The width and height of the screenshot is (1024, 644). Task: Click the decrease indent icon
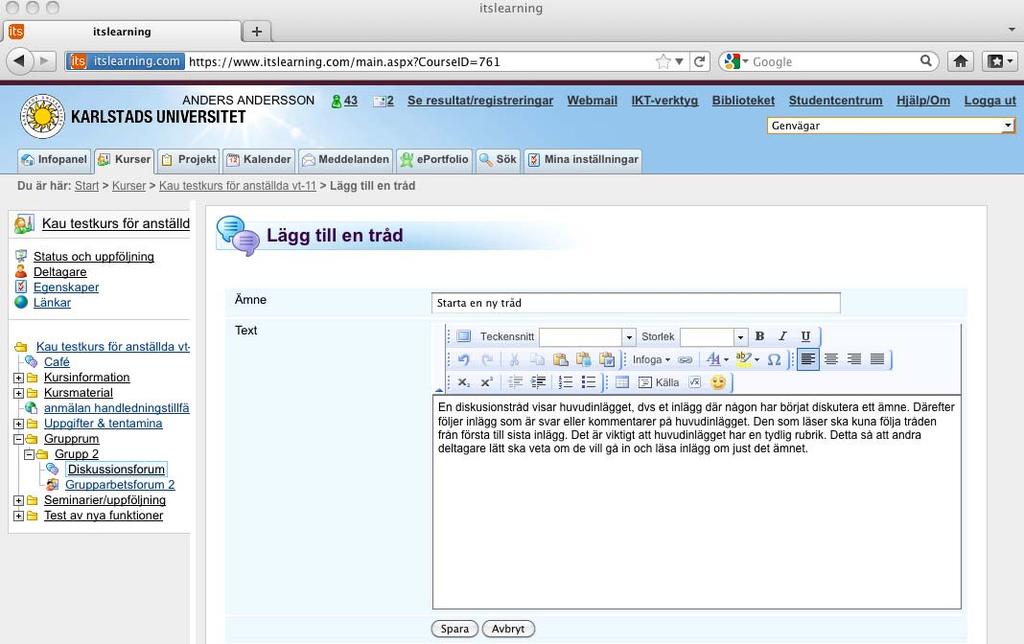(x=515, y=382)
